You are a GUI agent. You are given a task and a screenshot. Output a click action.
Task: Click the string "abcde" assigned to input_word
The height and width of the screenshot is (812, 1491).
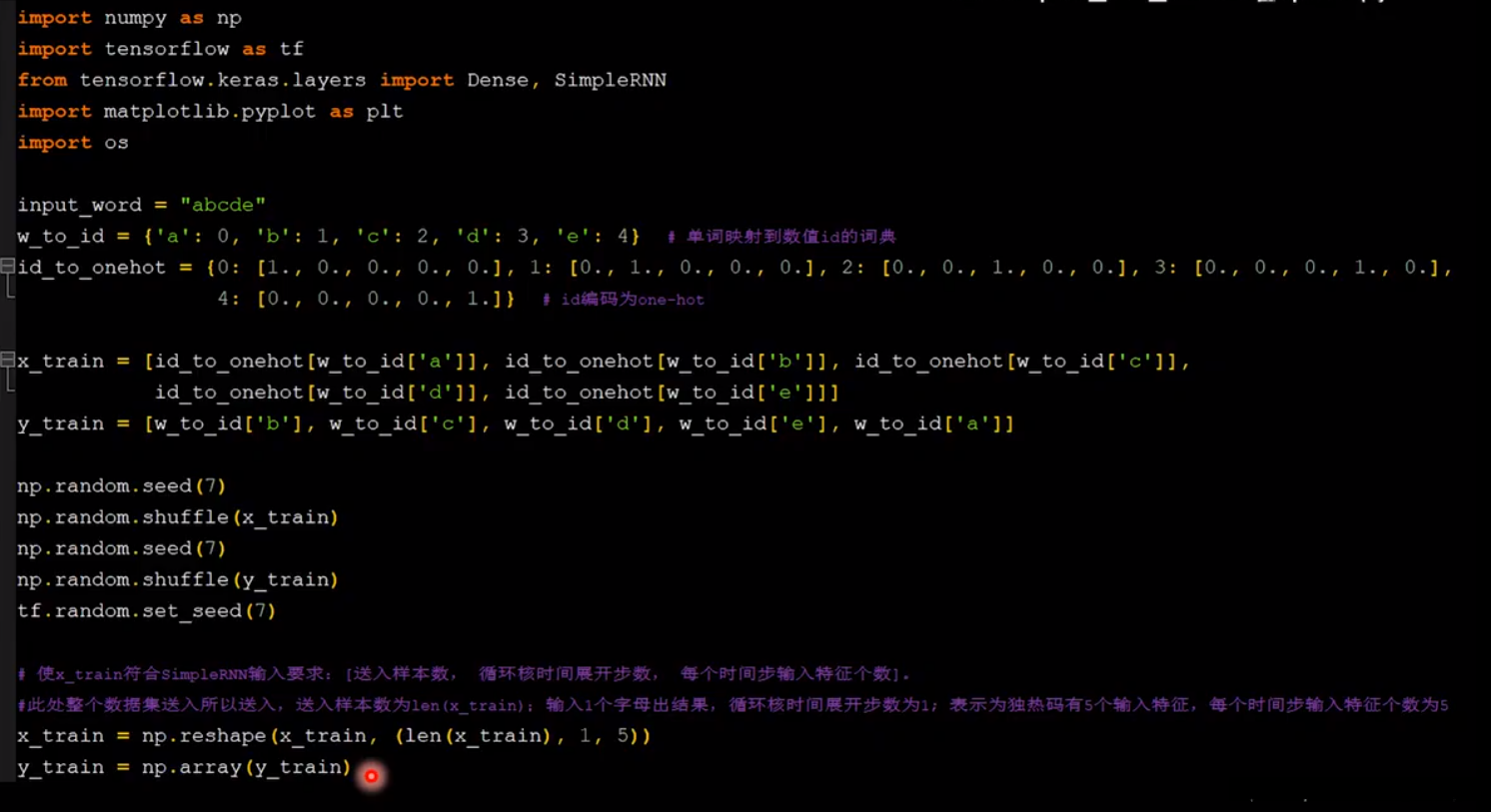222,205
